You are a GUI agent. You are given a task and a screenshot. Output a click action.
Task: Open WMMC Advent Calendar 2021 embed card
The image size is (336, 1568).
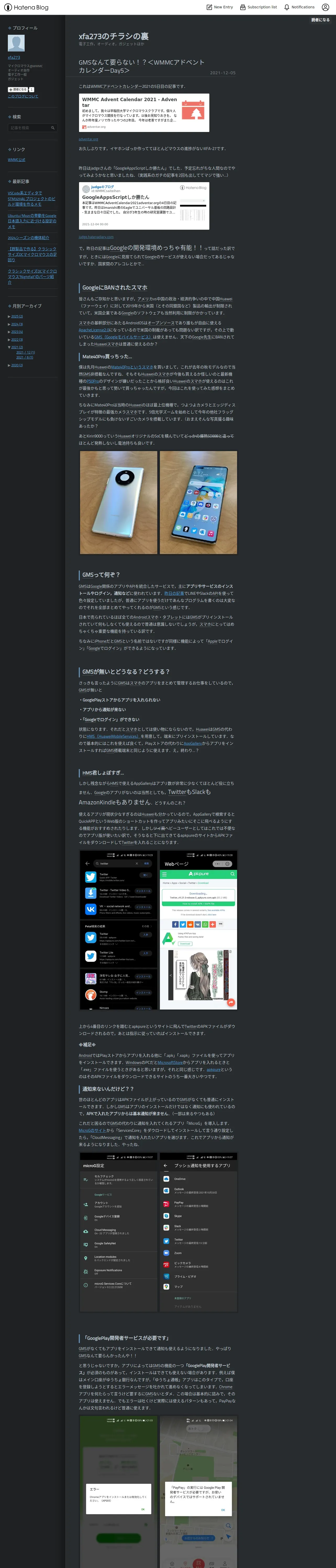tap(144, 113)
